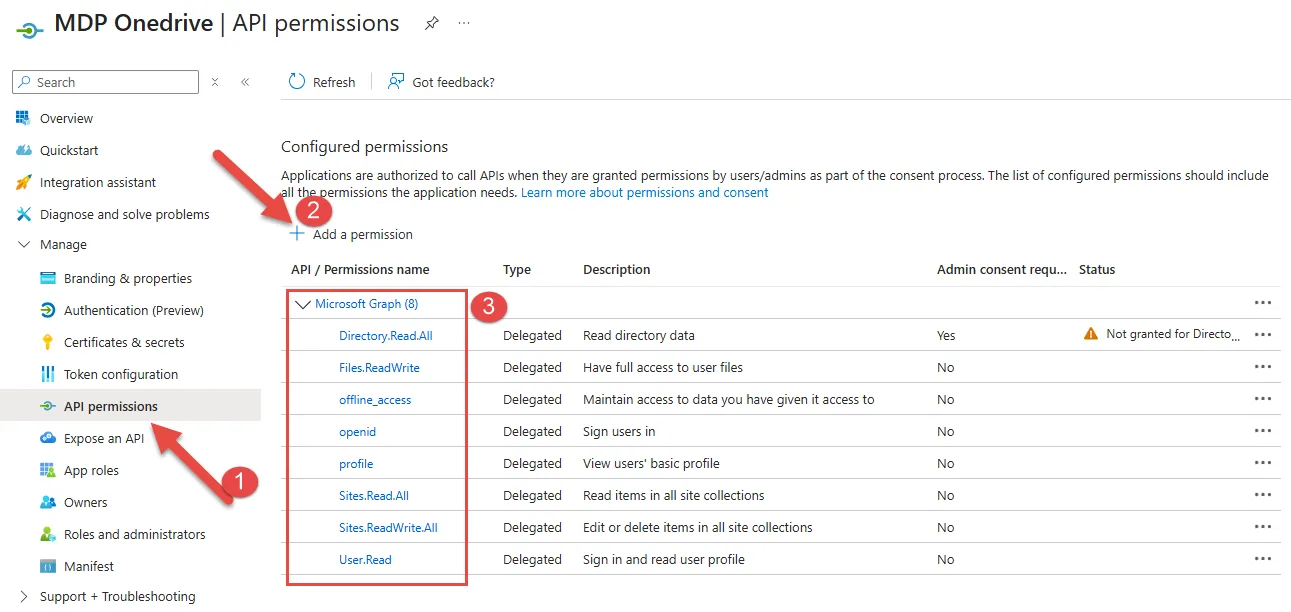Open ellipsis menu for Microsoft Graph row

tap(1263, 303)
